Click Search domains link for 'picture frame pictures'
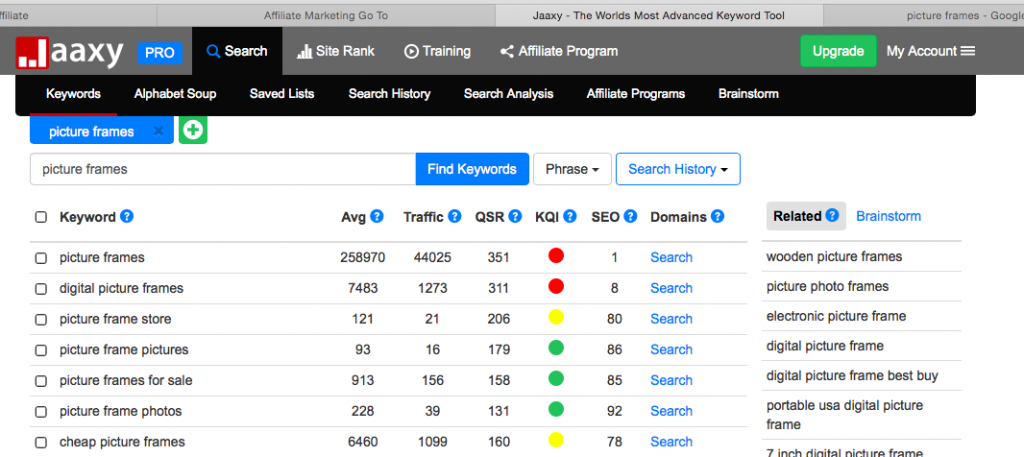 click(x=671, y=349)
